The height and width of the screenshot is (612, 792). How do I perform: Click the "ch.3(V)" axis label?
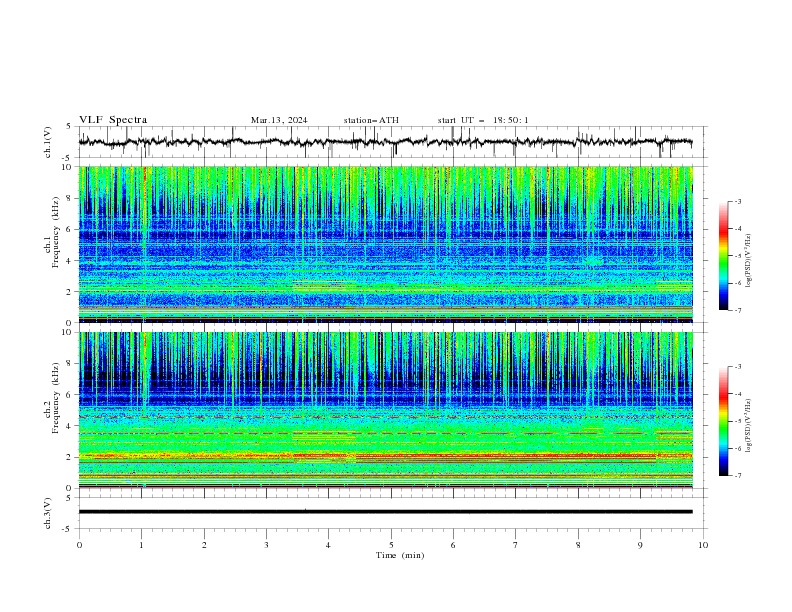[48, 513]
